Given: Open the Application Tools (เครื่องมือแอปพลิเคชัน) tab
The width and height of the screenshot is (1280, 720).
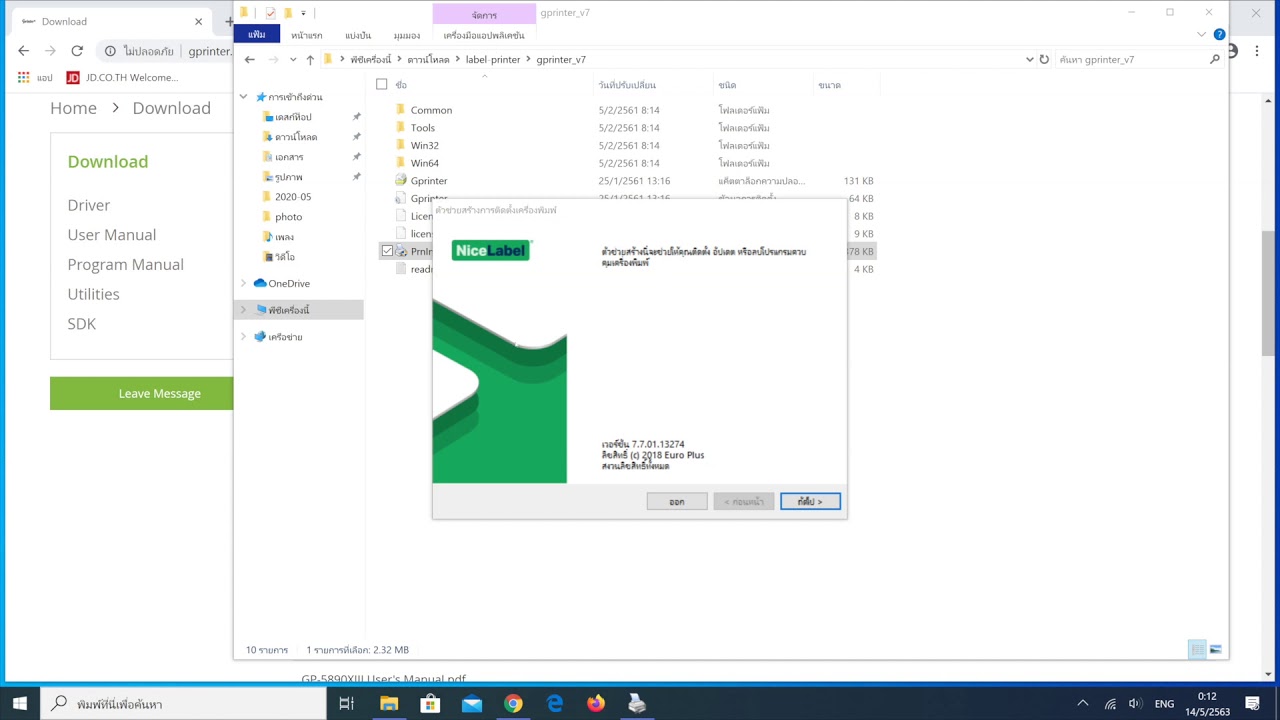Looking at the screenshot, I should [x=484, y=35].
